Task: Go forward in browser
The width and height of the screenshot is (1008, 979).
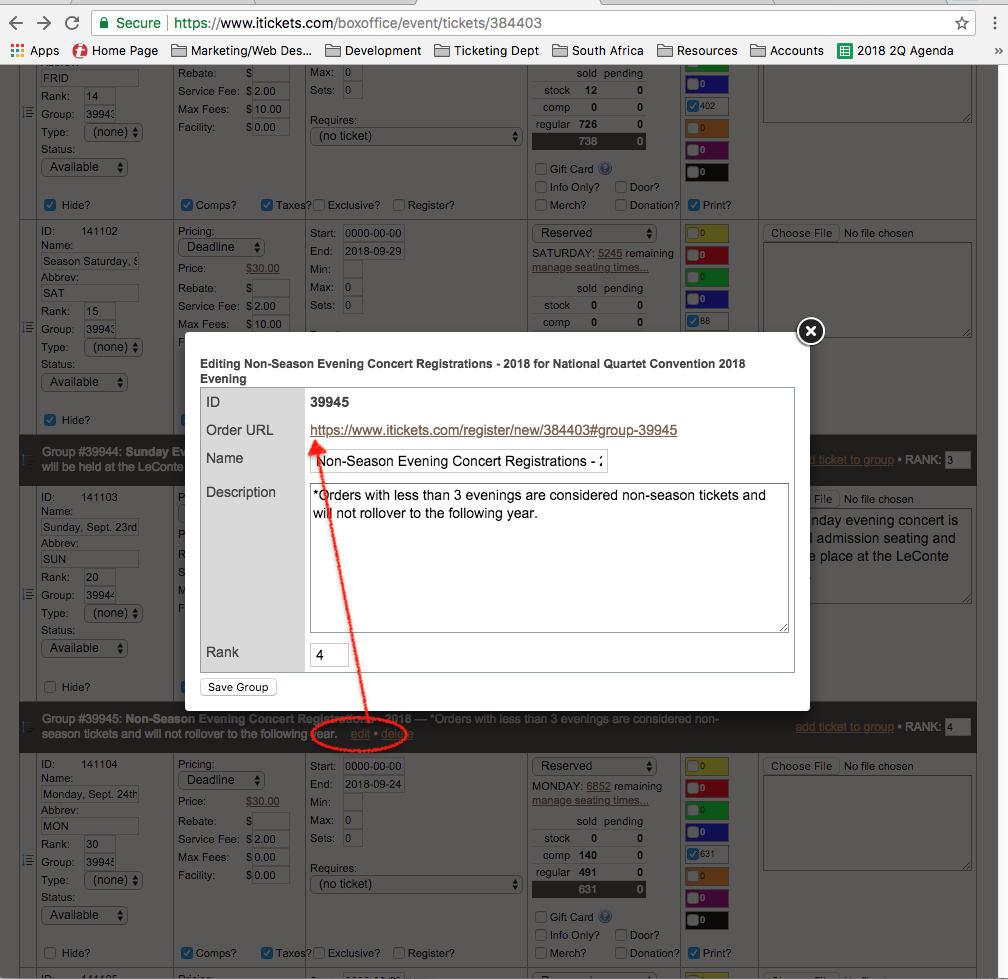Action: click(x=44, y=23)
